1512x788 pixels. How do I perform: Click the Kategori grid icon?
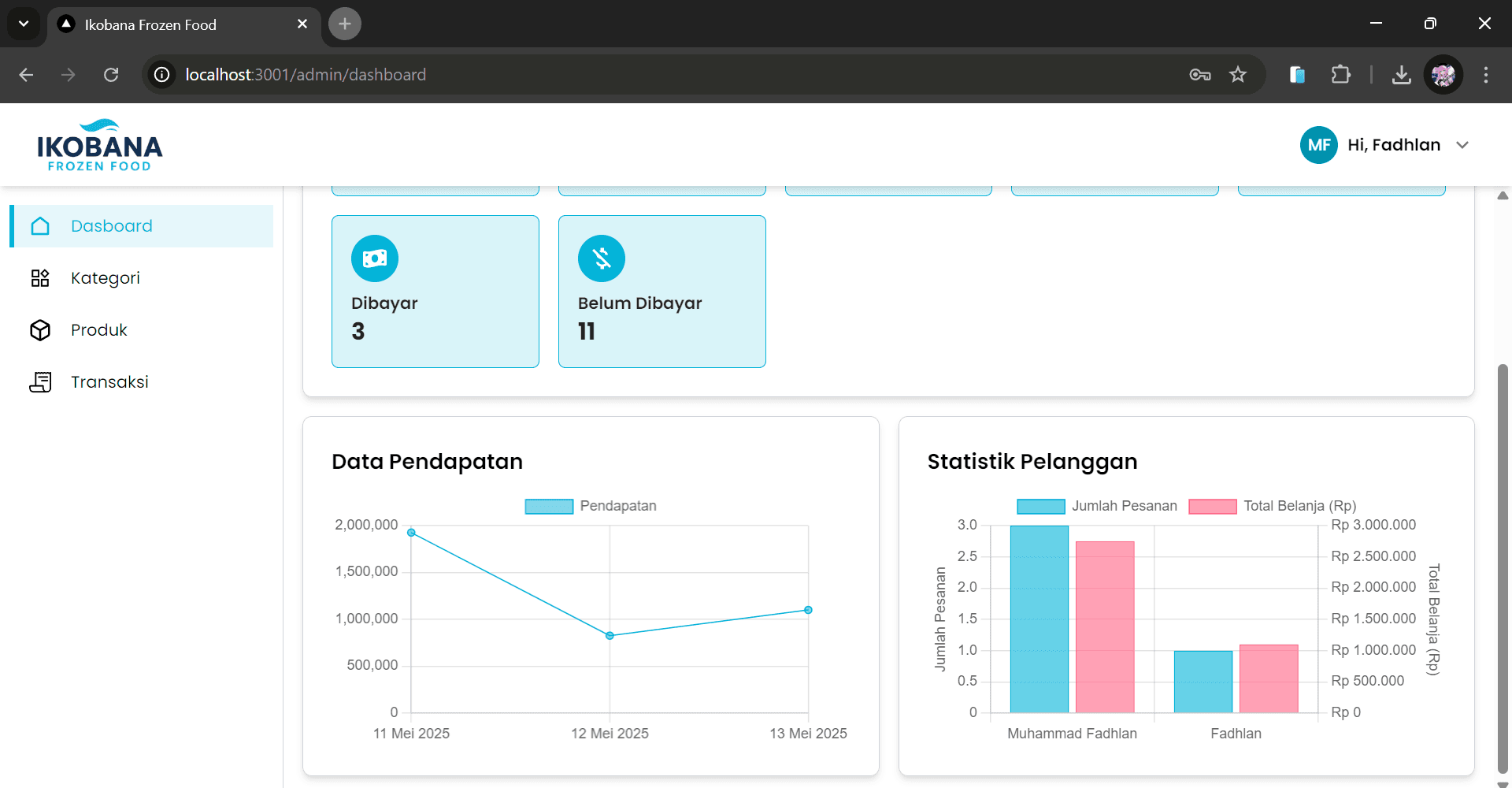40,278
